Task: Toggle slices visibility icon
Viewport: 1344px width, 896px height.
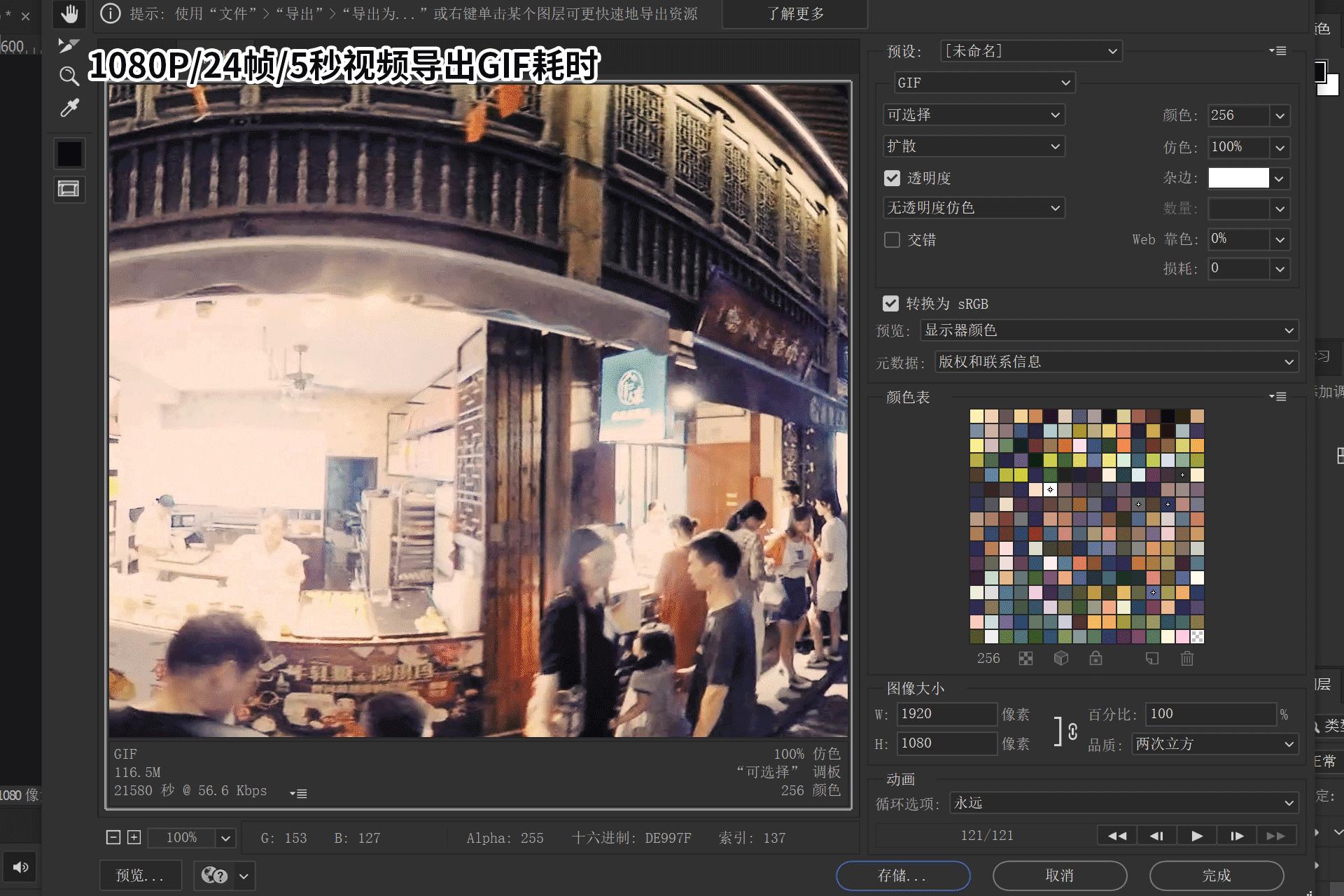Action: pos(69,188)
